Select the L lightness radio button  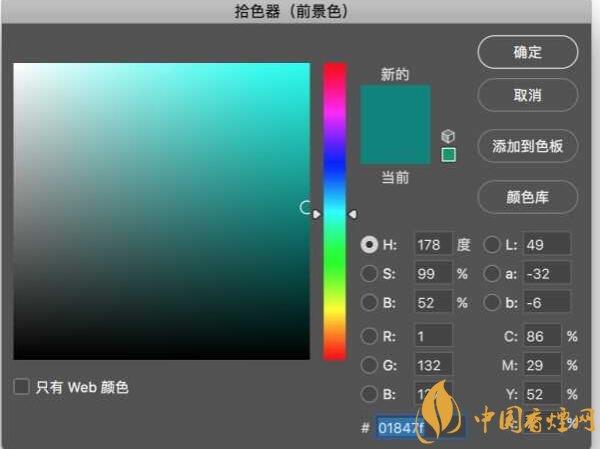[492, 244]
